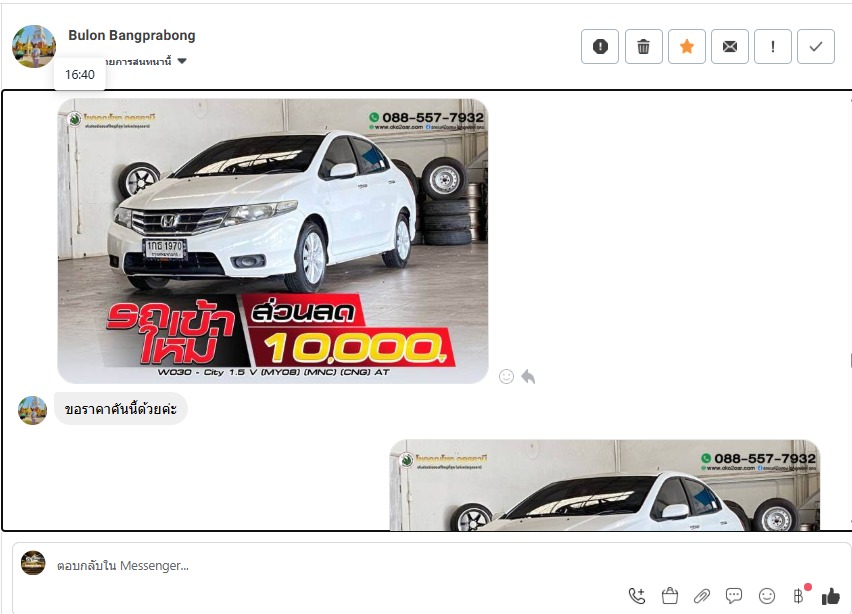Start a call with phone plus icon
The width and height of the screenshot is (852, 614).
pos(637,596)
